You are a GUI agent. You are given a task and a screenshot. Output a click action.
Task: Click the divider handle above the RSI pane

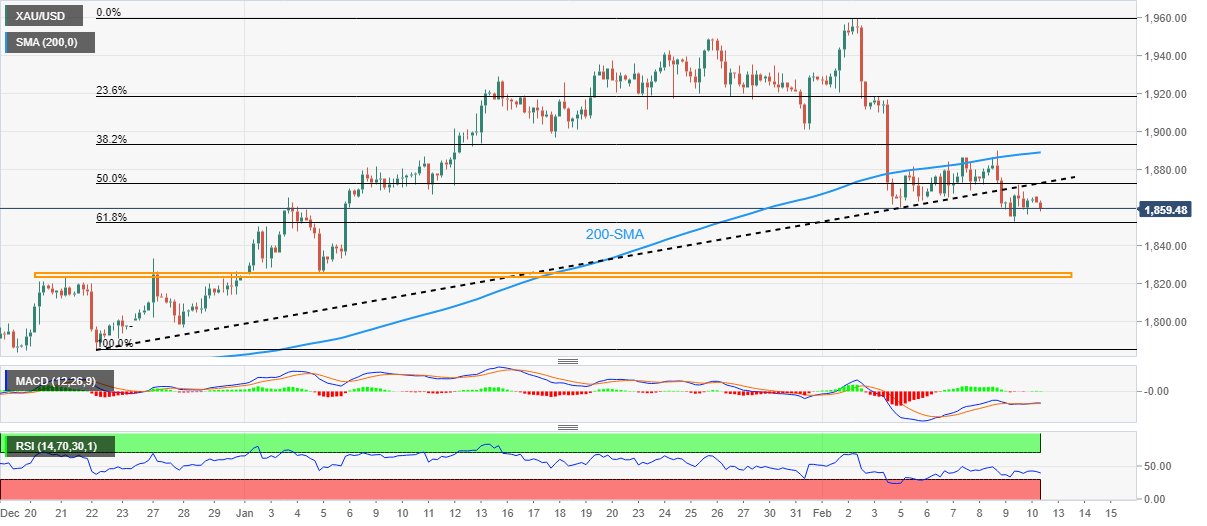pyautogui.click(x=568, y=427)
